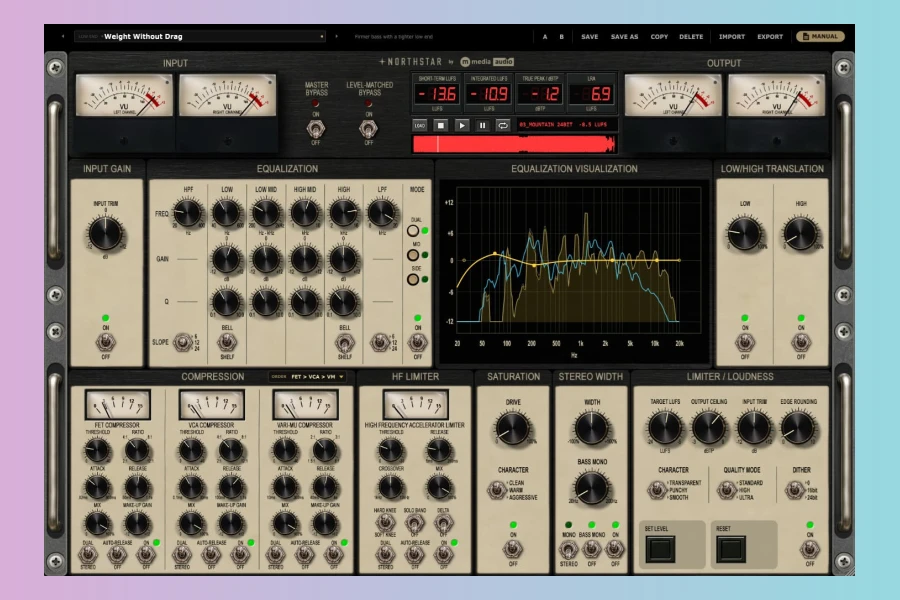Flip the HPF slope selector switch
This screenshot has width=900, height=600.
183,343
